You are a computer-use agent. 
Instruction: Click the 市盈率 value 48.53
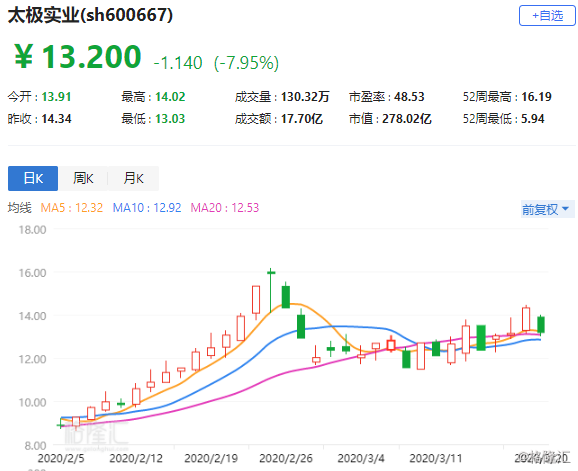coord(409,97)
